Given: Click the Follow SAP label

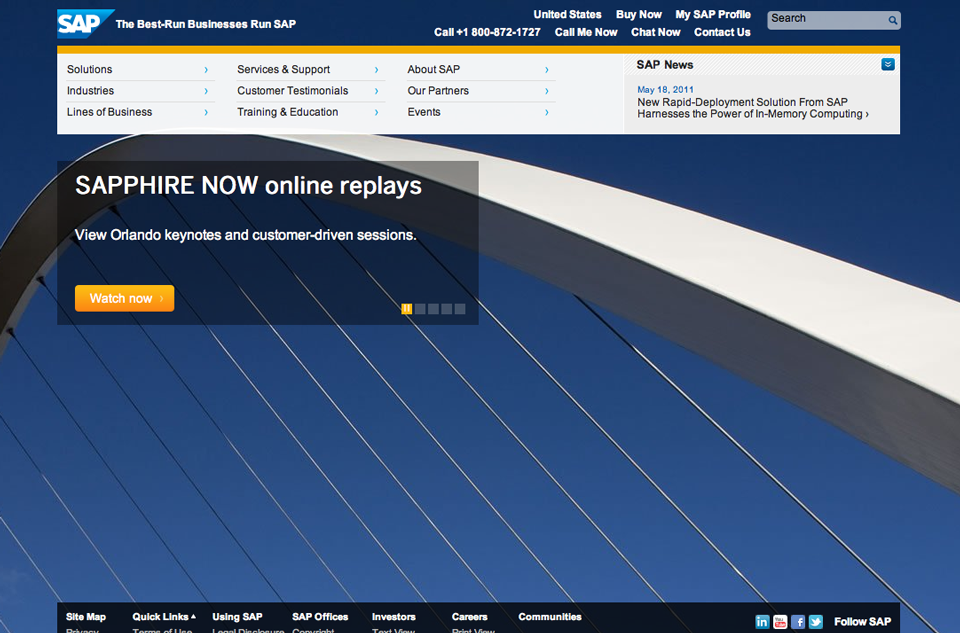Looking at the screenshot, I should (x=862, y=622).
